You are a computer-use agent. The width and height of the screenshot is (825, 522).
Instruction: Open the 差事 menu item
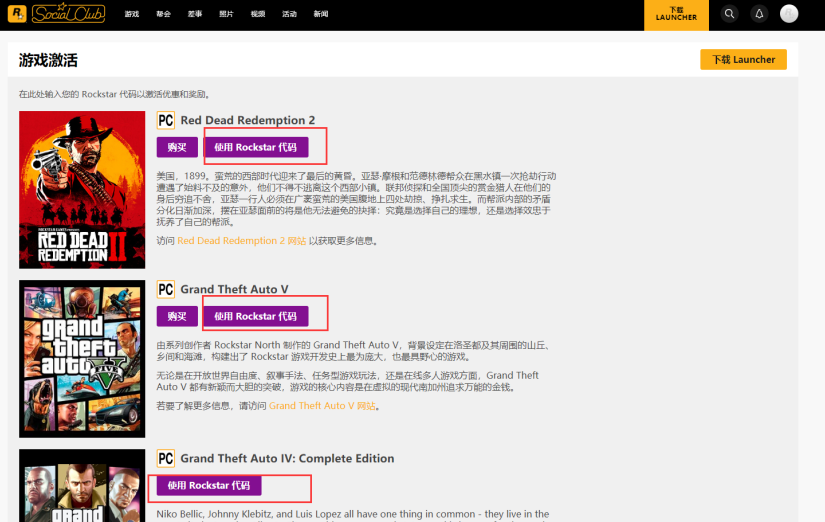point(195,14)
